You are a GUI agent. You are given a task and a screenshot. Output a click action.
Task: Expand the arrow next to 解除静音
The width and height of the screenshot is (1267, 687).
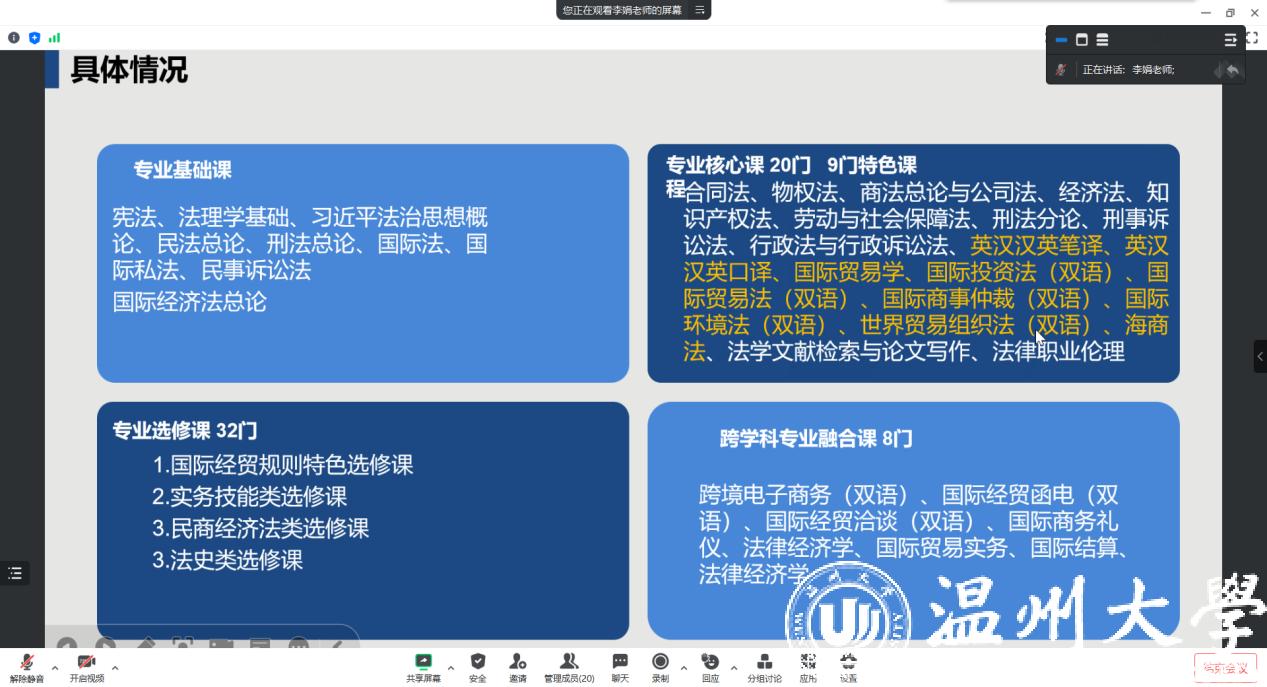pyautogui.click(x=55, y=668)
